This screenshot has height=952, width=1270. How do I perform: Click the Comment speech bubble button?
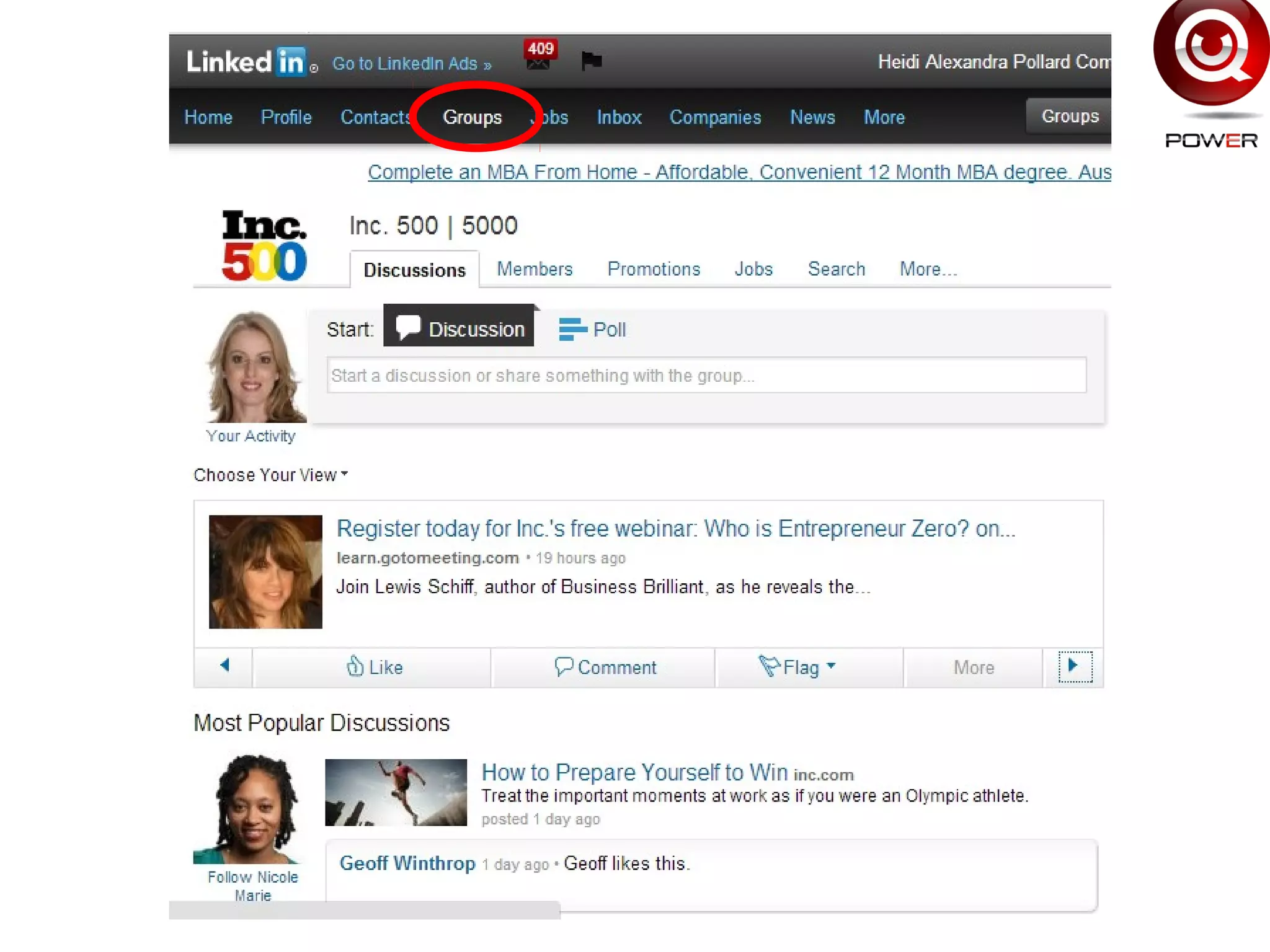tap(605, 667)
